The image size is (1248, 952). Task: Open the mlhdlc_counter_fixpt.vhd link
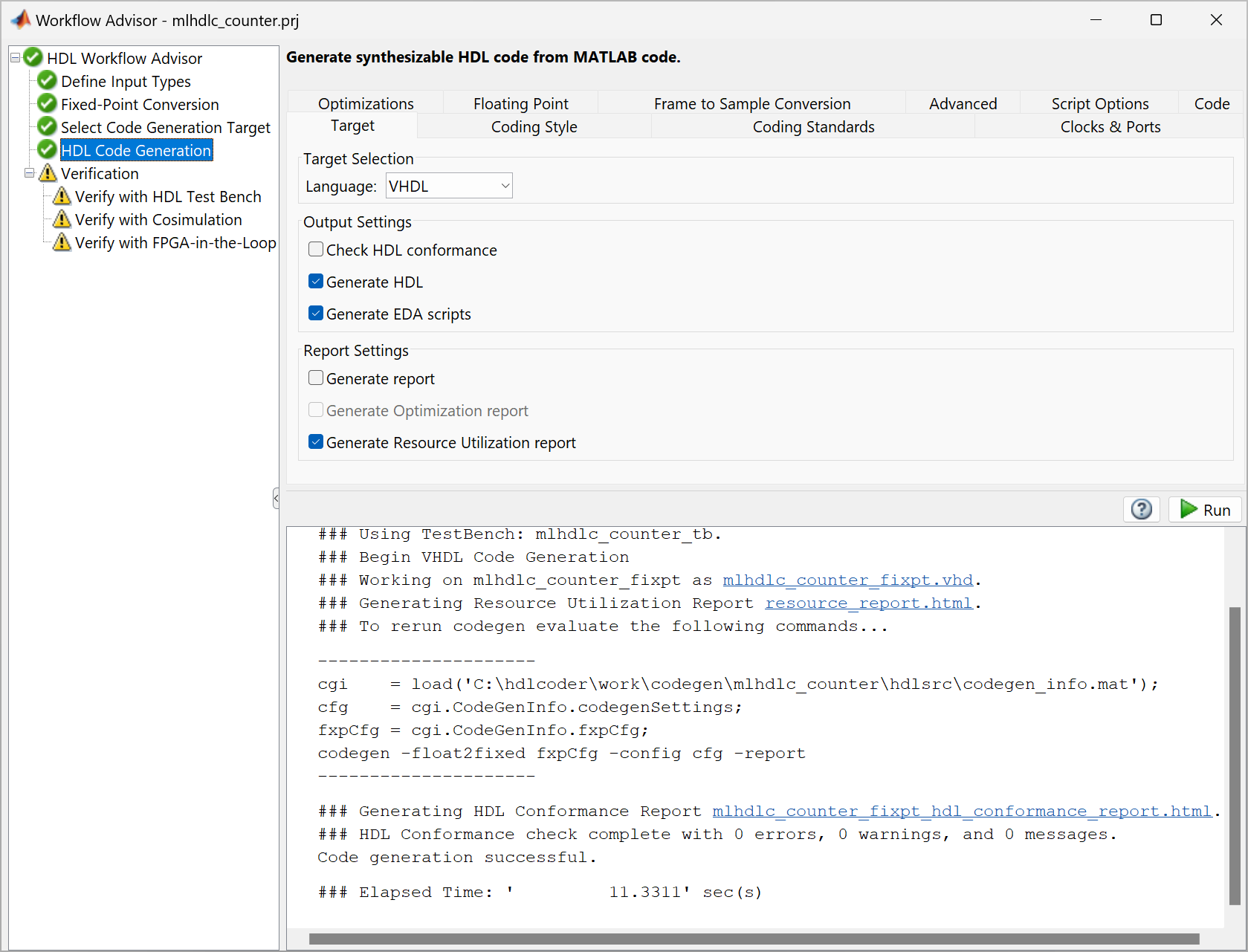[847, 580]
